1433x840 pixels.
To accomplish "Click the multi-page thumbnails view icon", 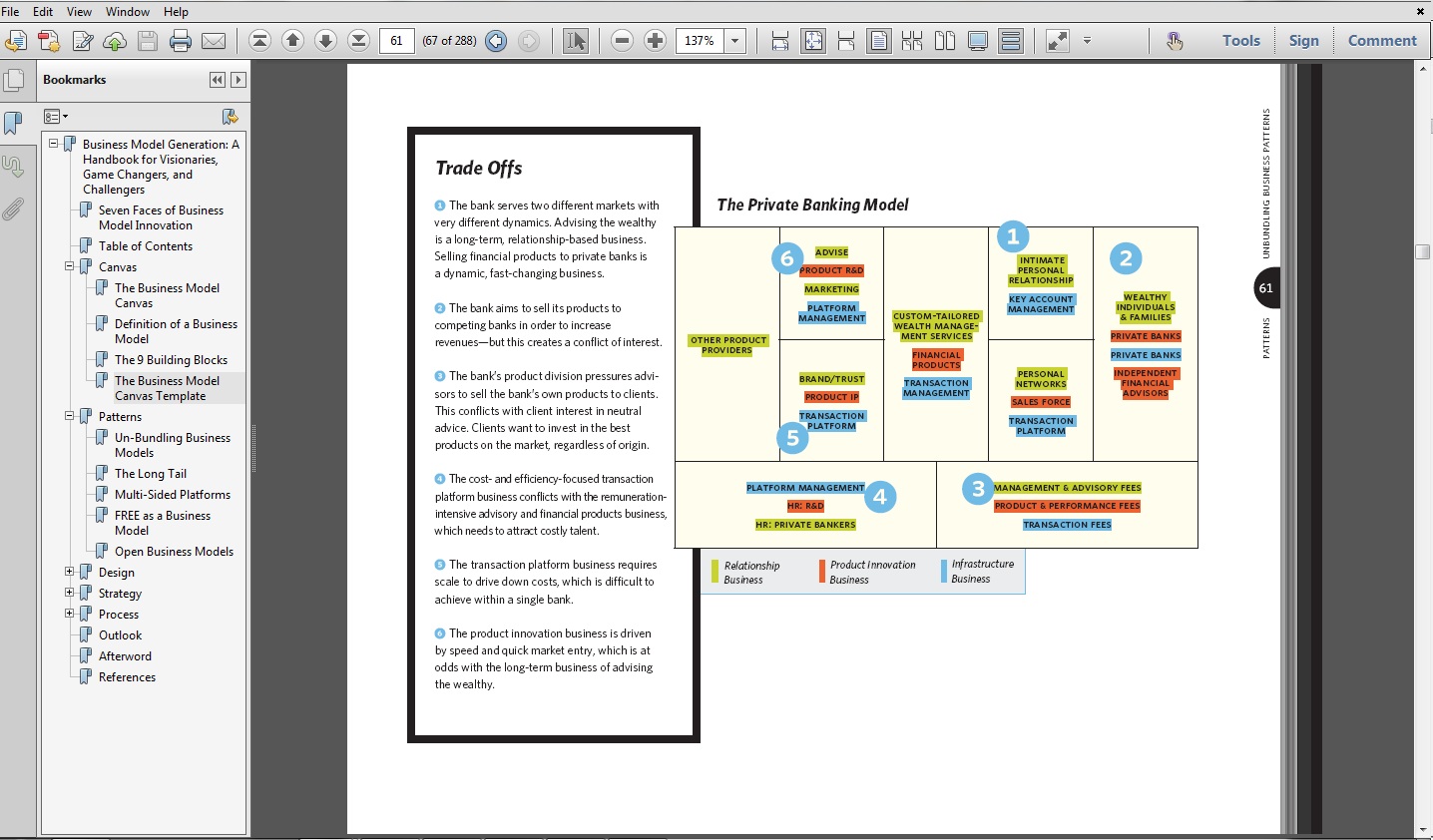I will tap(912, 41).
